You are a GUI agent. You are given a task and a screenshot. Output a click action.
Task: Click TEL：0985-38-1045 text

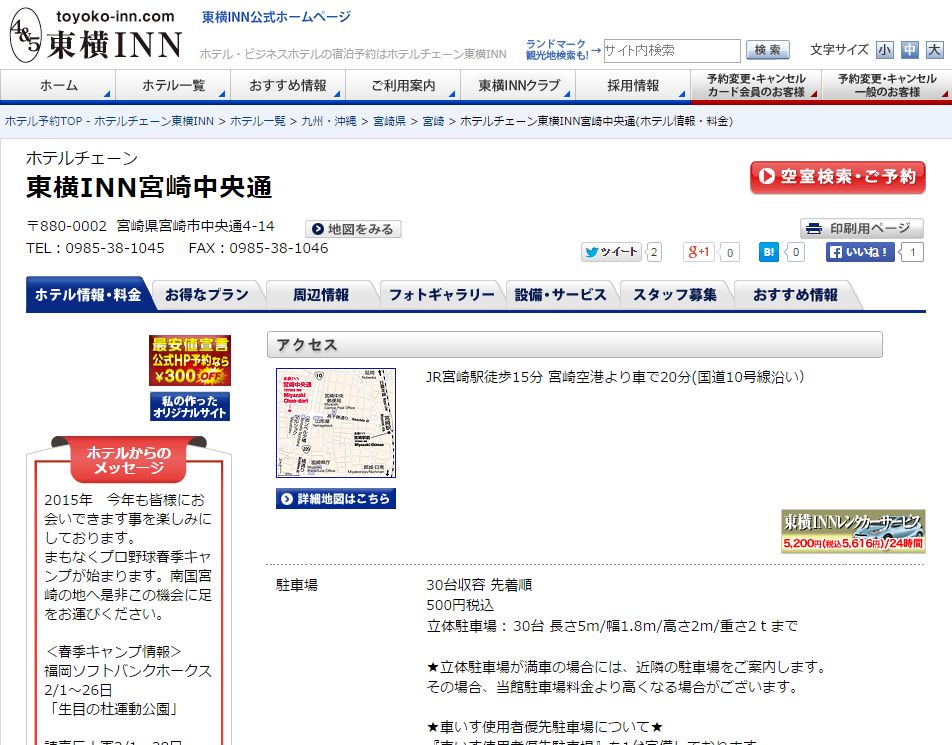95,248
